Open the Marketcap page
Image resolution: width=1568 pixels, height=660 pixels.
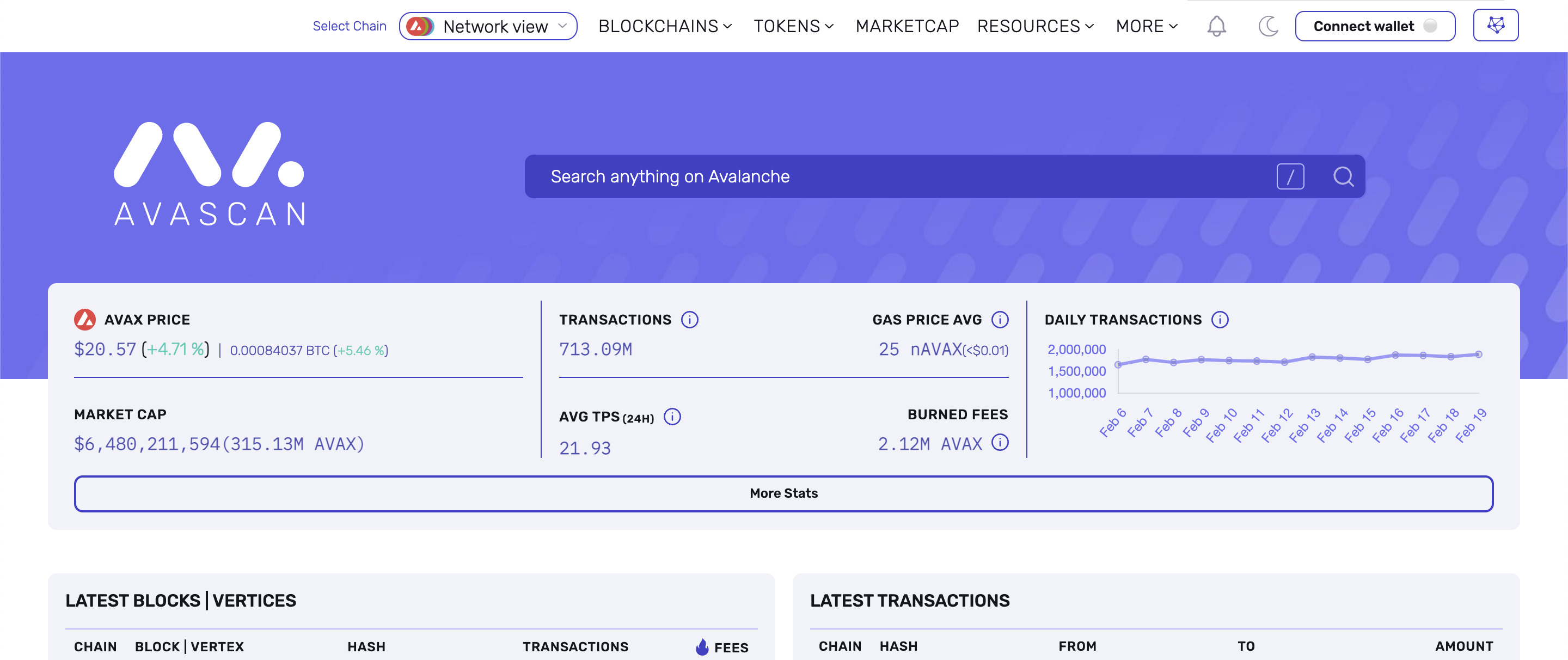907,26
